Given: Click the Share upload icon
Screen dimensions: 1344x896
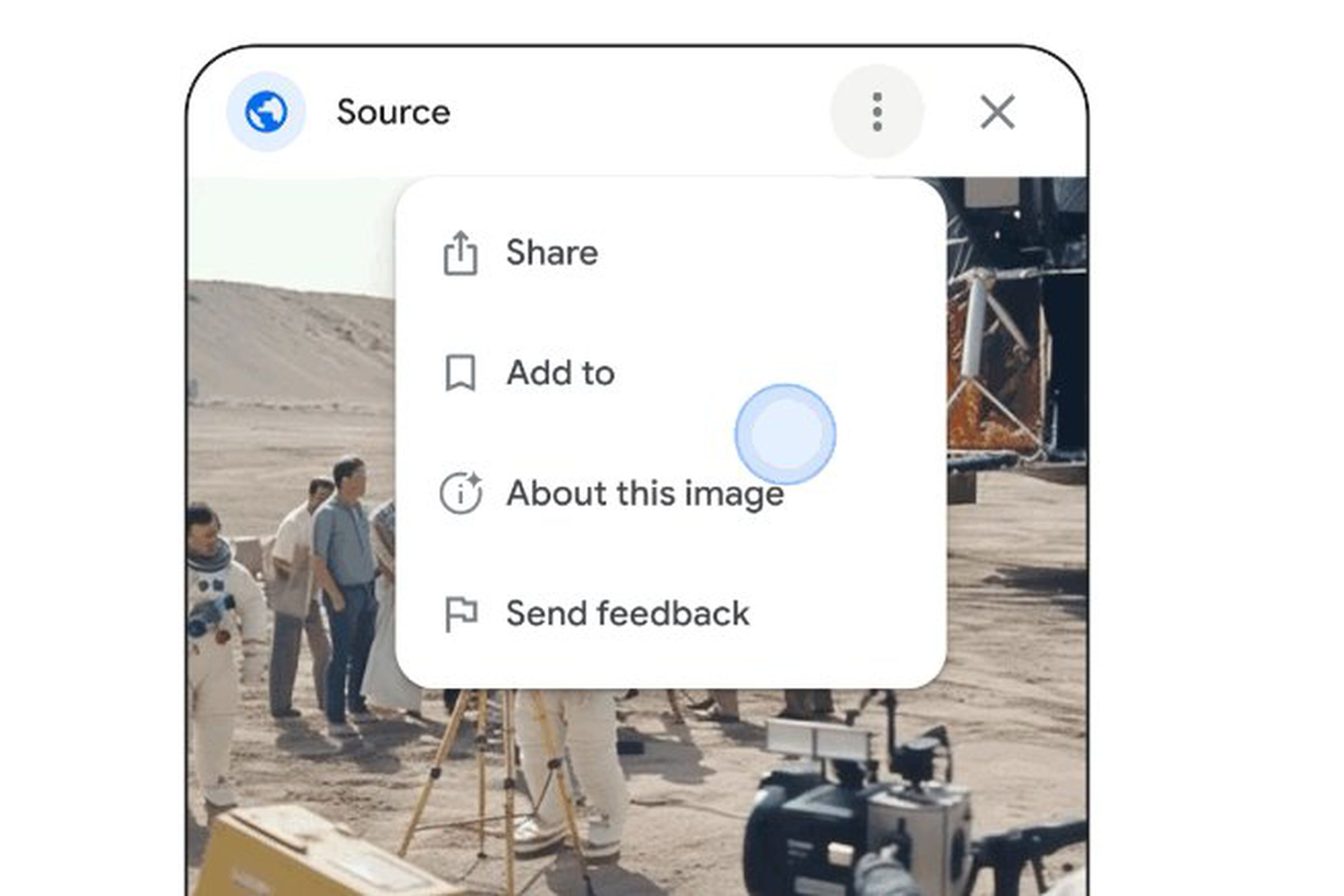Looking at the screenshot, I should pos(460,253).
